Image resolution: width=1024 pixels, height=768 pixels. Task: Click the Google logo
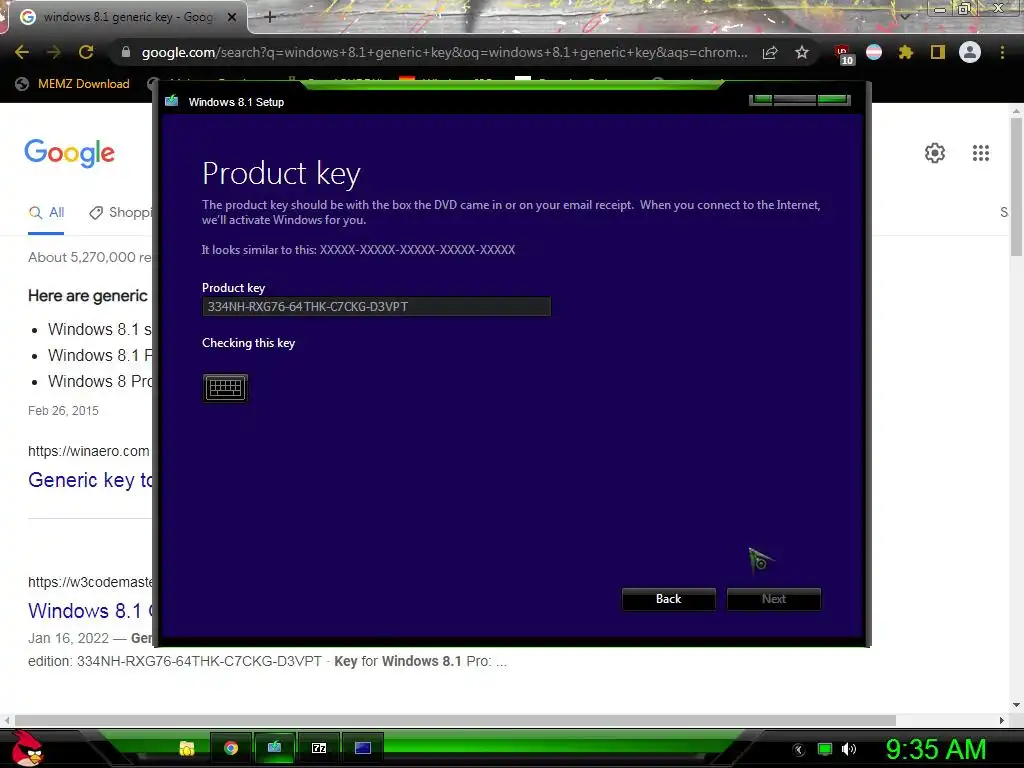click(69, 153)
